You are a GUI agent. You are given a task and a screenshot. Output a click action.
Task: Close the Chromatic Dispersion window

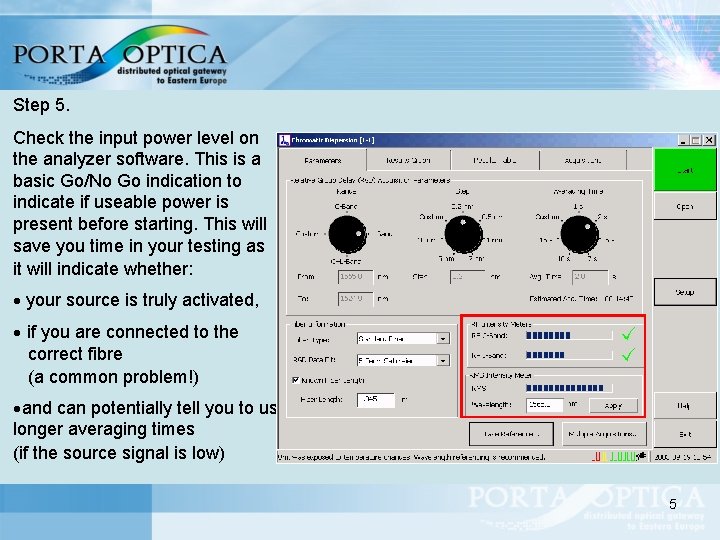point(709,140)
